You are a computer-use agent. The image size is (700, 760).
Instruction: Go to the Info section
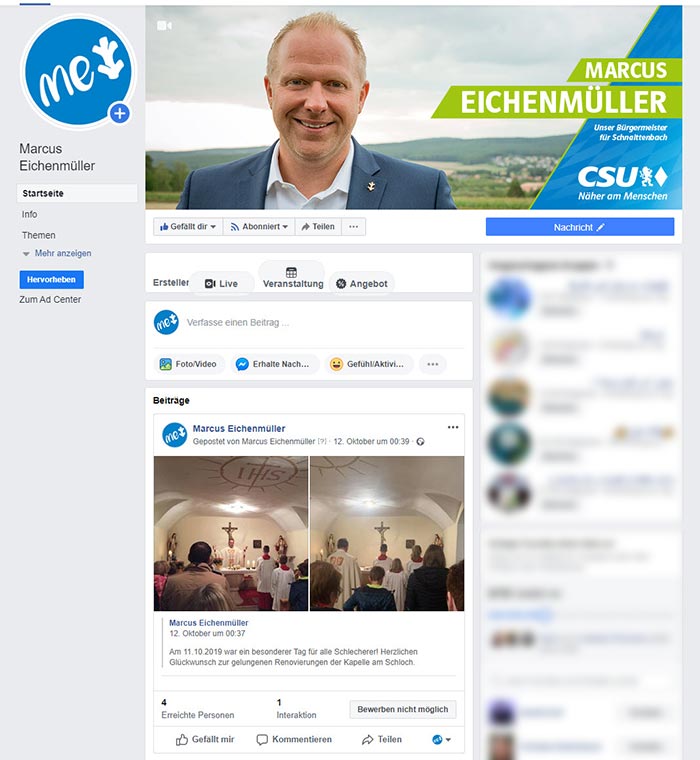tap(29, 214)
